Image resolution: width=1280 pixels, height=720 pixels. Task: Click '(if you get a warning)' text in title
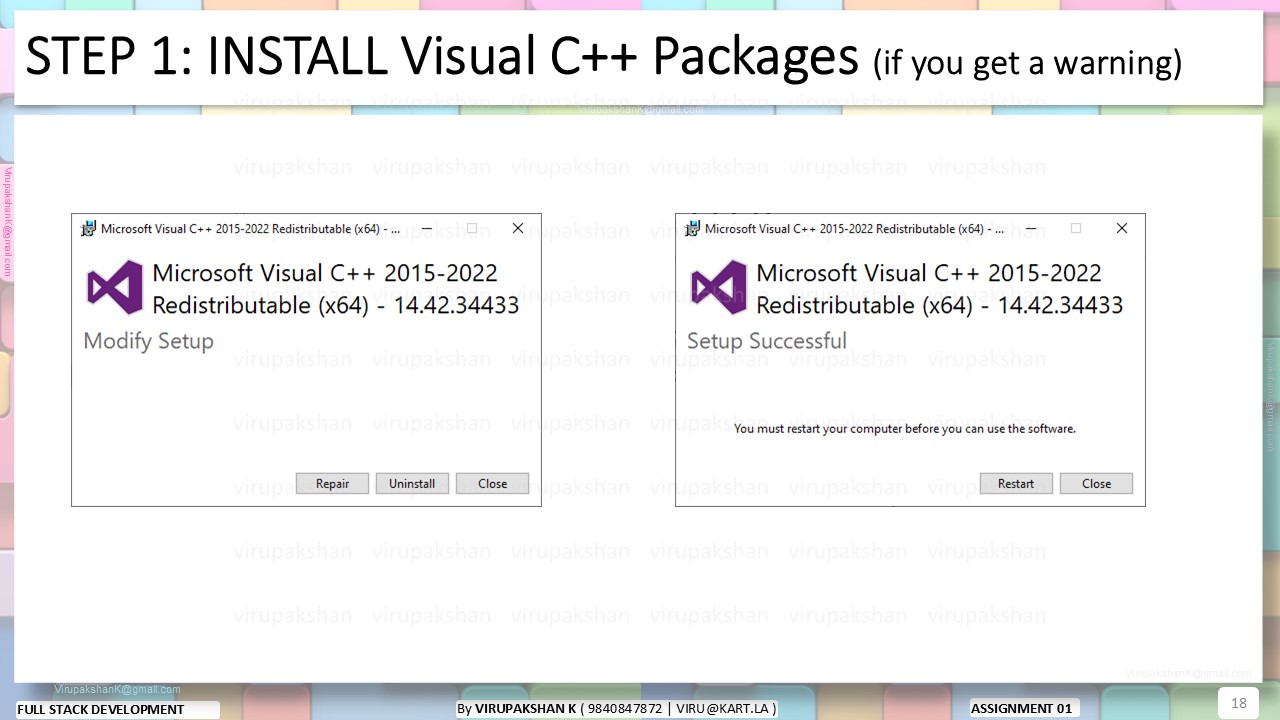[x=1027, y=62]
